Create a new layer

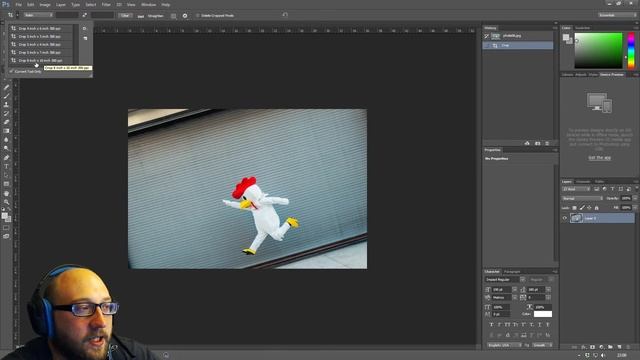tap(619, 347)
